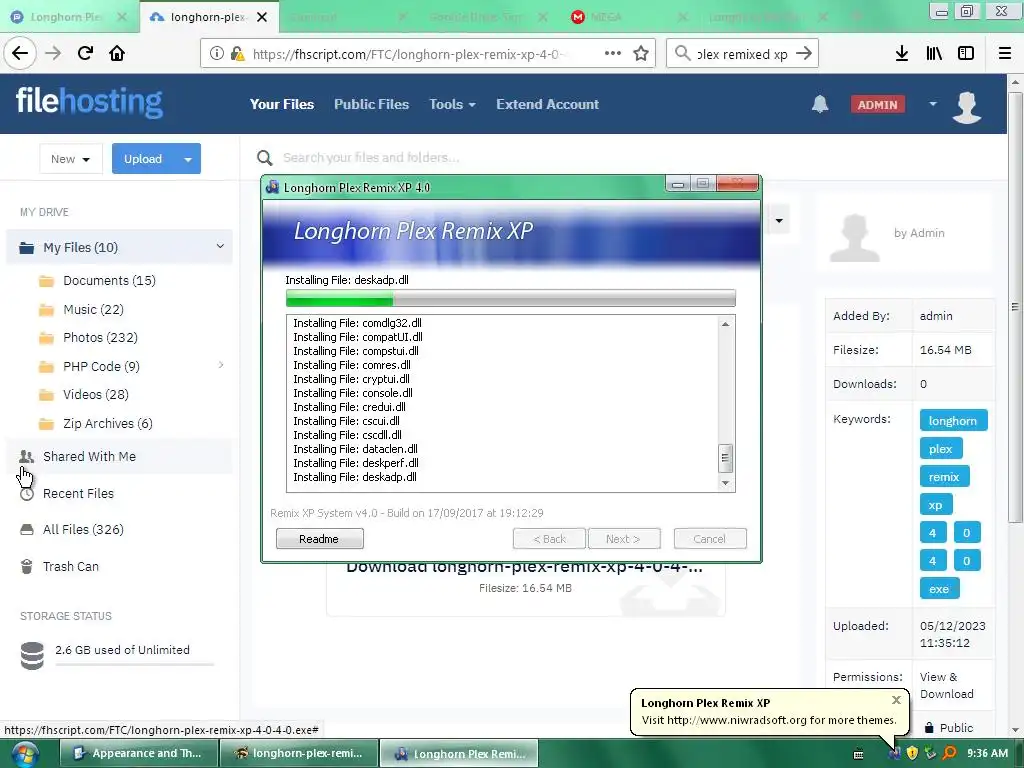Open the Music (22) folder

click(93, 309)
